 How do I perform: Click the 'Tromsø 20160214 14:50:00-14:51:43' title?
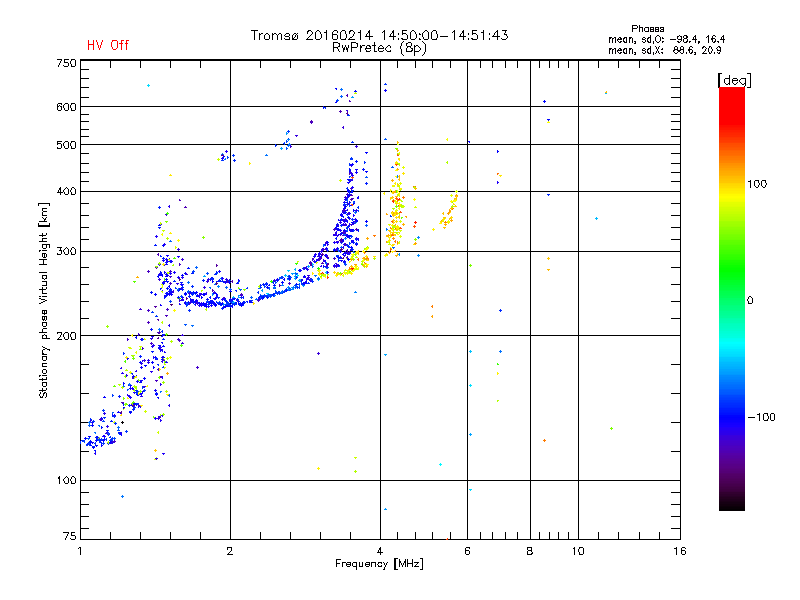(379, 35)
